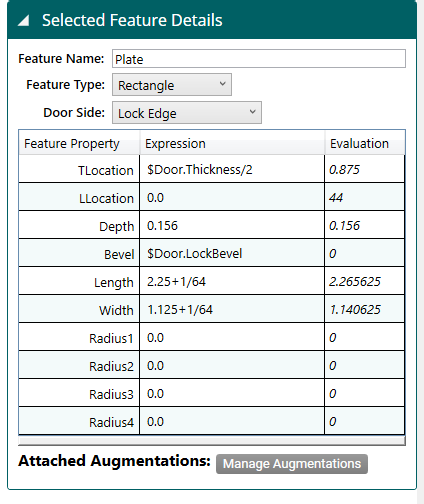Click the TLocation property label
The image size is (424, 504).
coord(106,171)
